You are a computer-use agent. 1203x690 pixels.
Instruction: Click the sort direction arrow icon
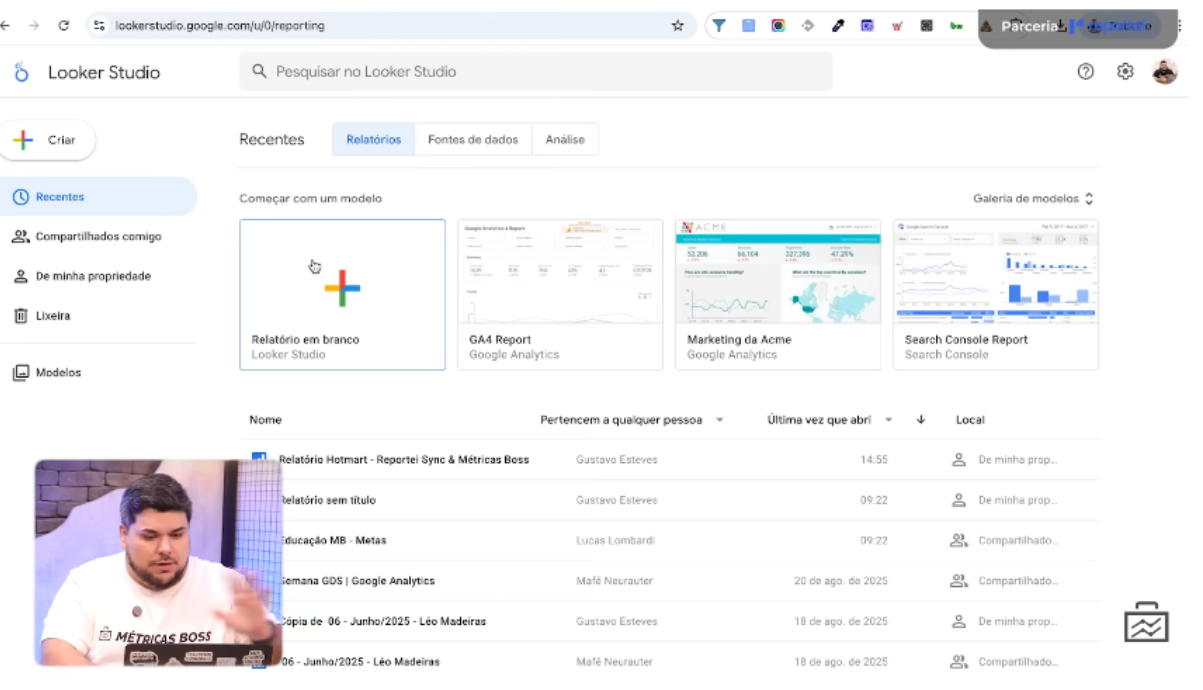click(x=921, y=420)
